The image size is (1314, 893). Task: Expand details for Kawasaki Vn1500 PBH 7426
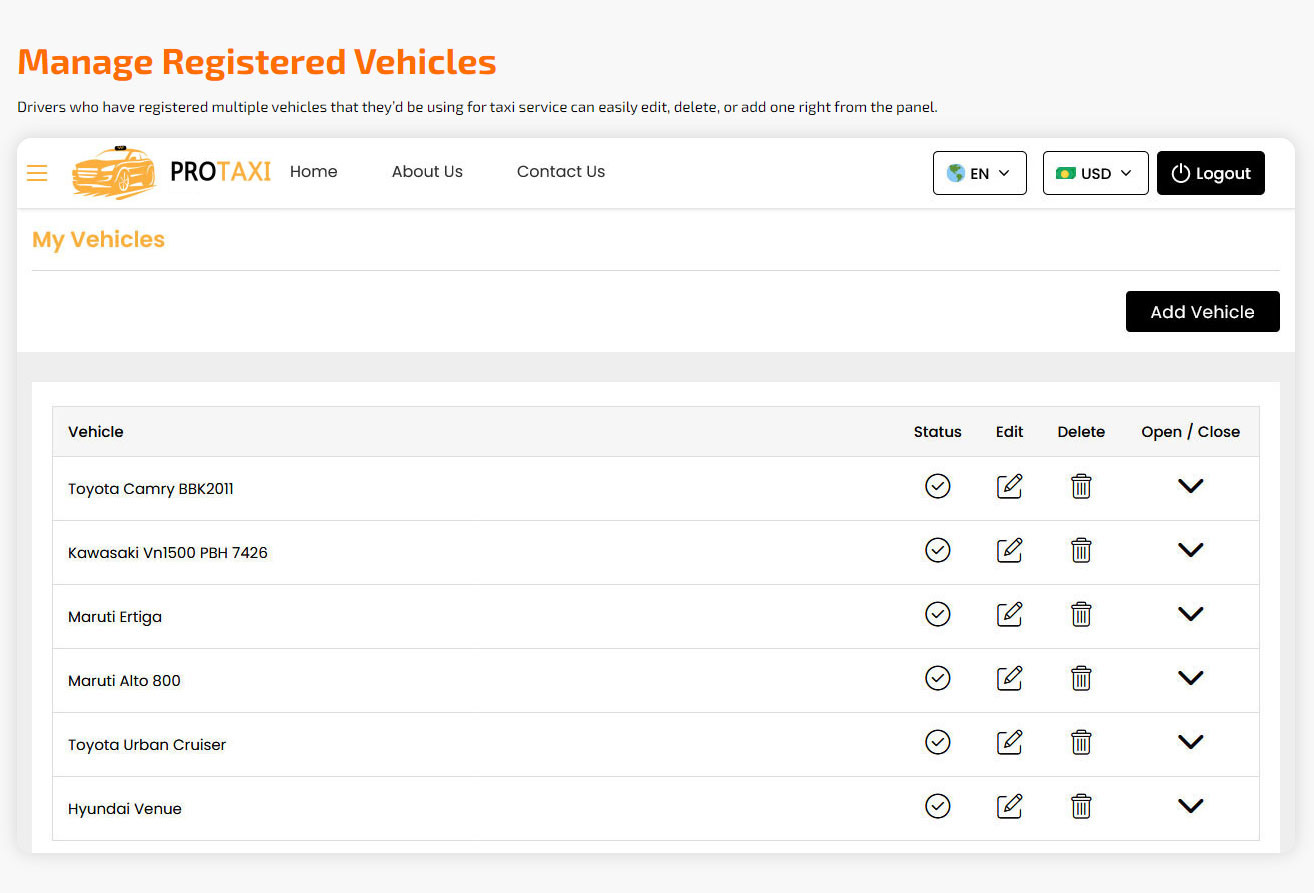point(1190,550)
